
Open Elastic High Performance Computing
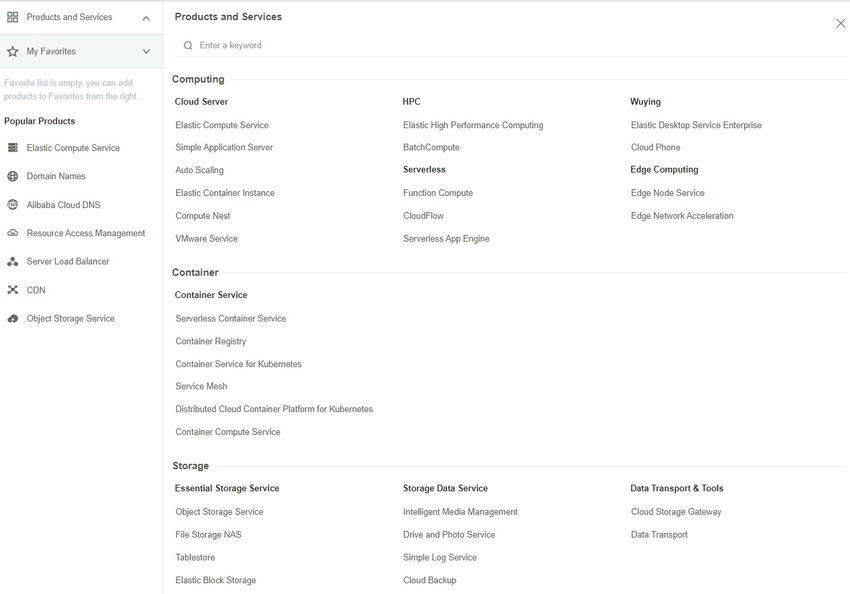(472, 124)
